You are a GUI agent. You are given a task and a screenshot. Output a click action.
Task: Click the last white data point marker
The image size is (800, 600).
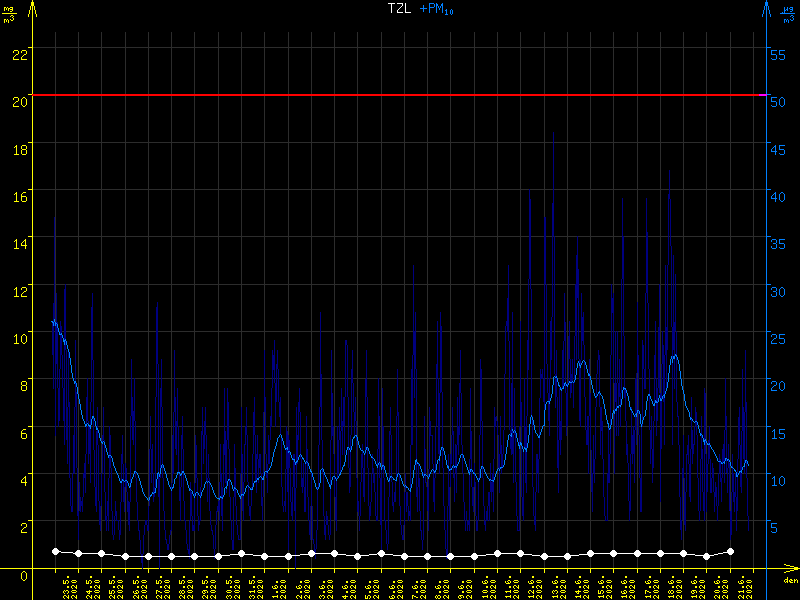(x=731, y=551)
